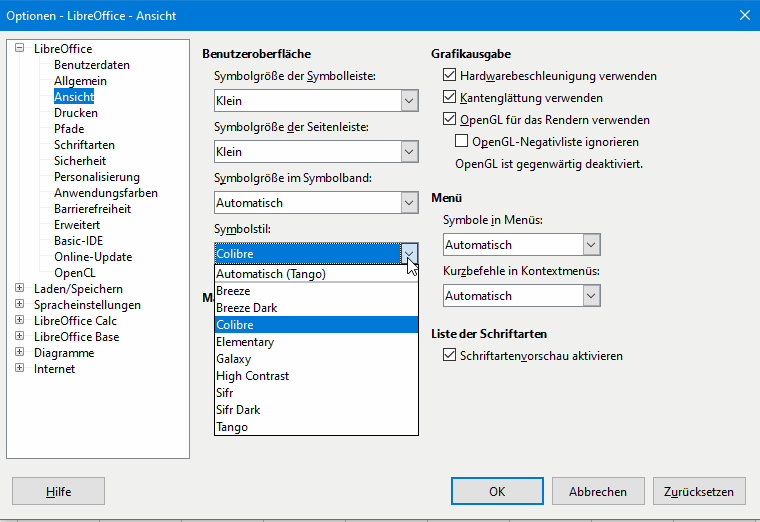Screen dimensions: 760x522
Task: Close the Optionen dialog window
Action: (x=745, y=16)
